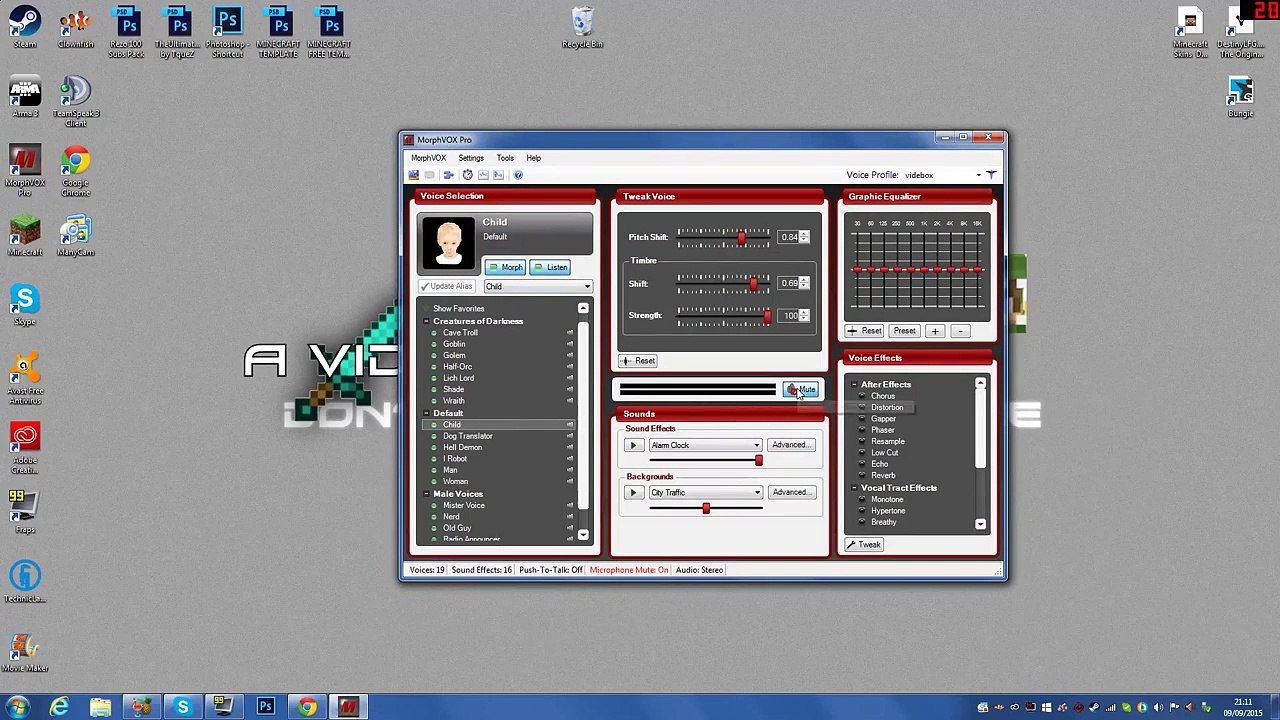Click the Tweak button under Voice Effects

coord(863,545)
